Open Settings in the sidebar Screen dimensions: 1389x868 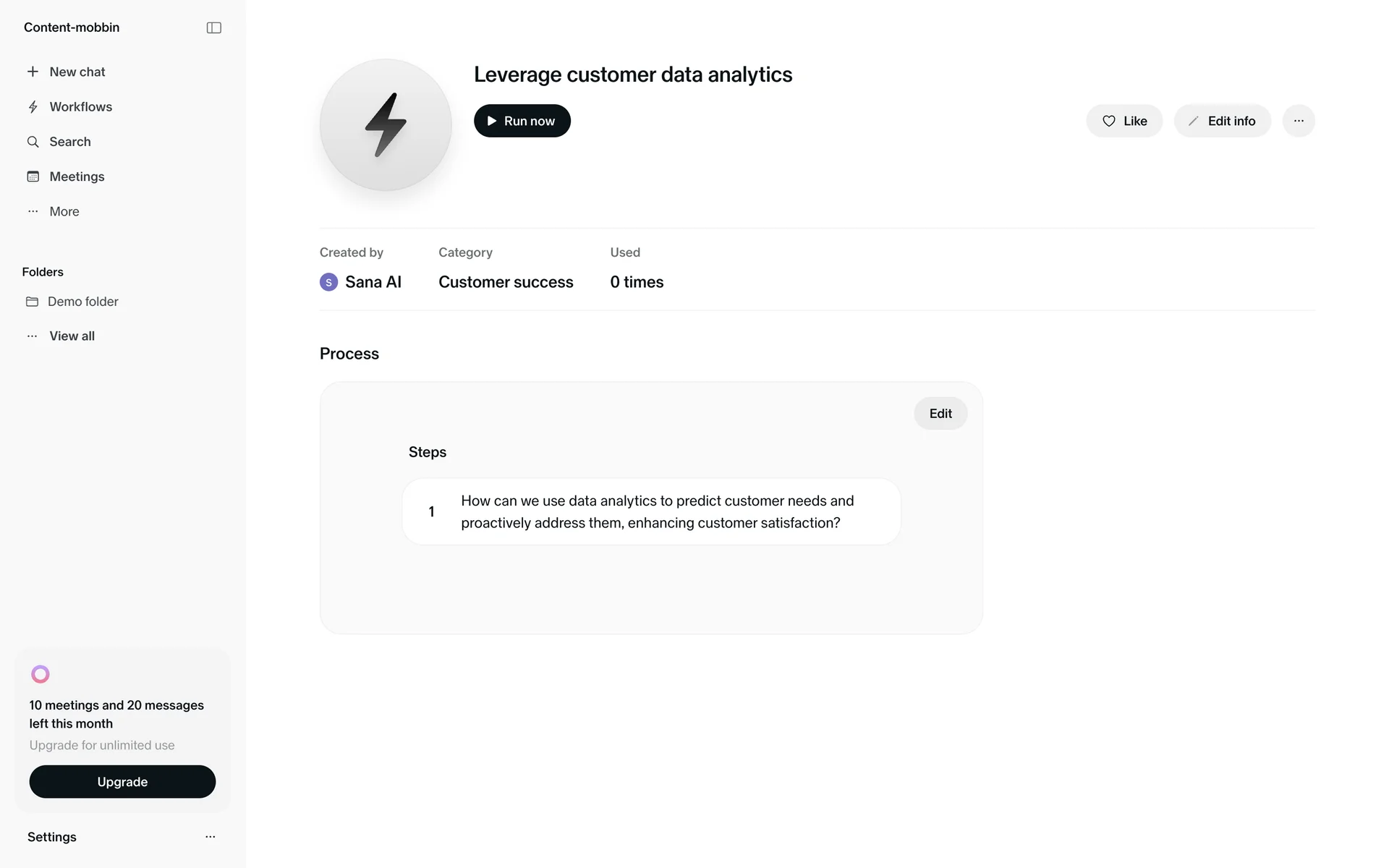coord(52,837)
